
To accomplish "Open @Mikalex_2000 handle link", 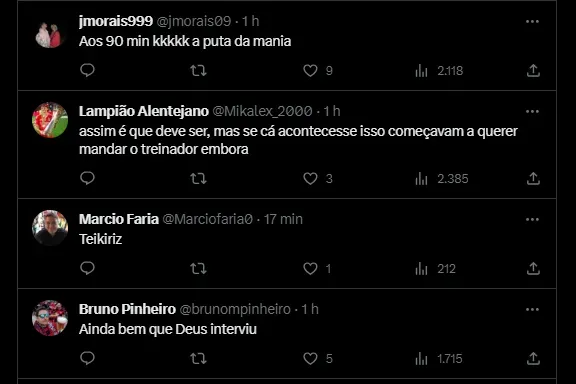I will coord(262,111).
